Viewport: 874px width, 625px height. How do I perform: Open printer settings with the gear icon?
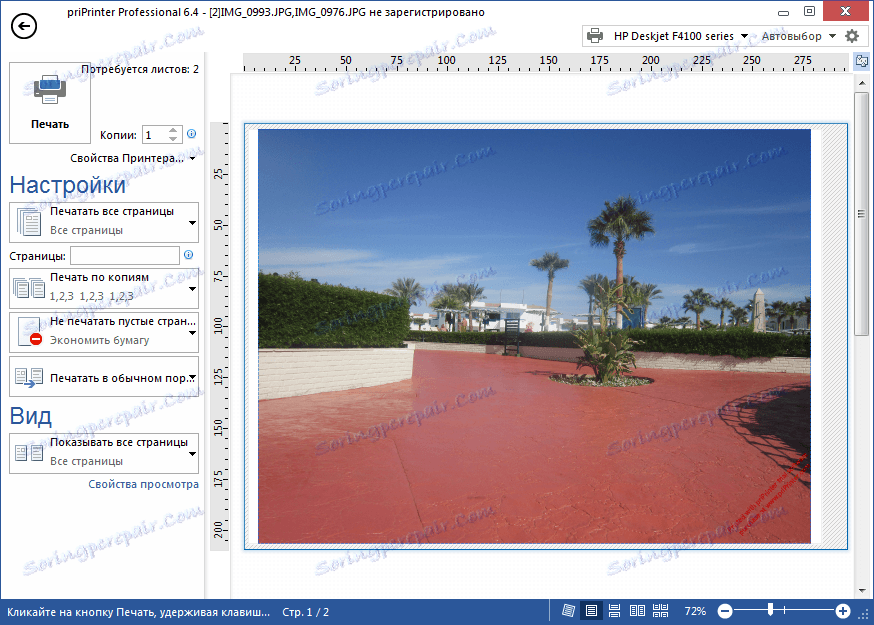pyautogui.click(x=852, y=36)
